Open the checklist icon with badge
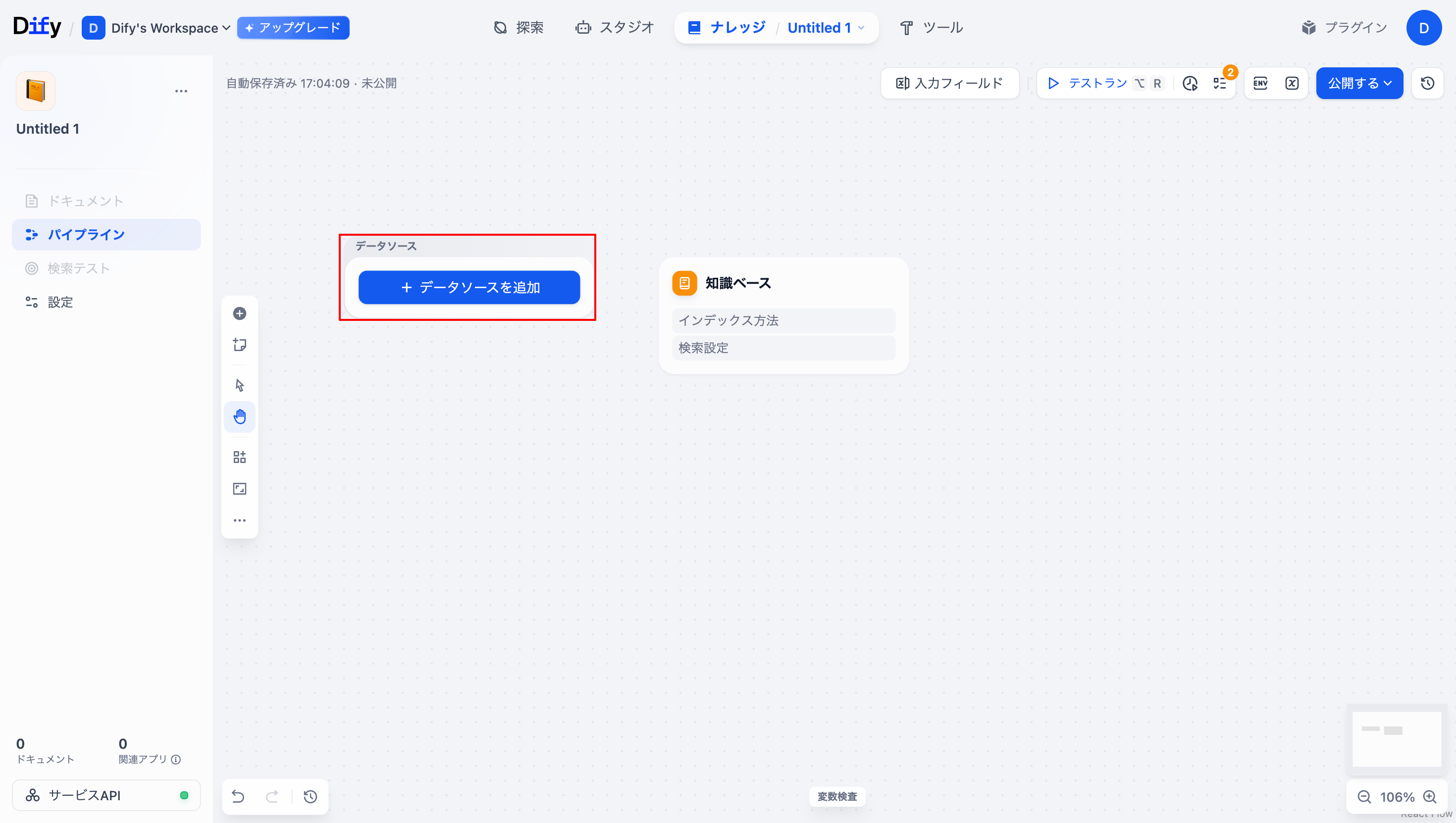The width and height of the screenshot is (1456, 823). [x=1220, y=83]
